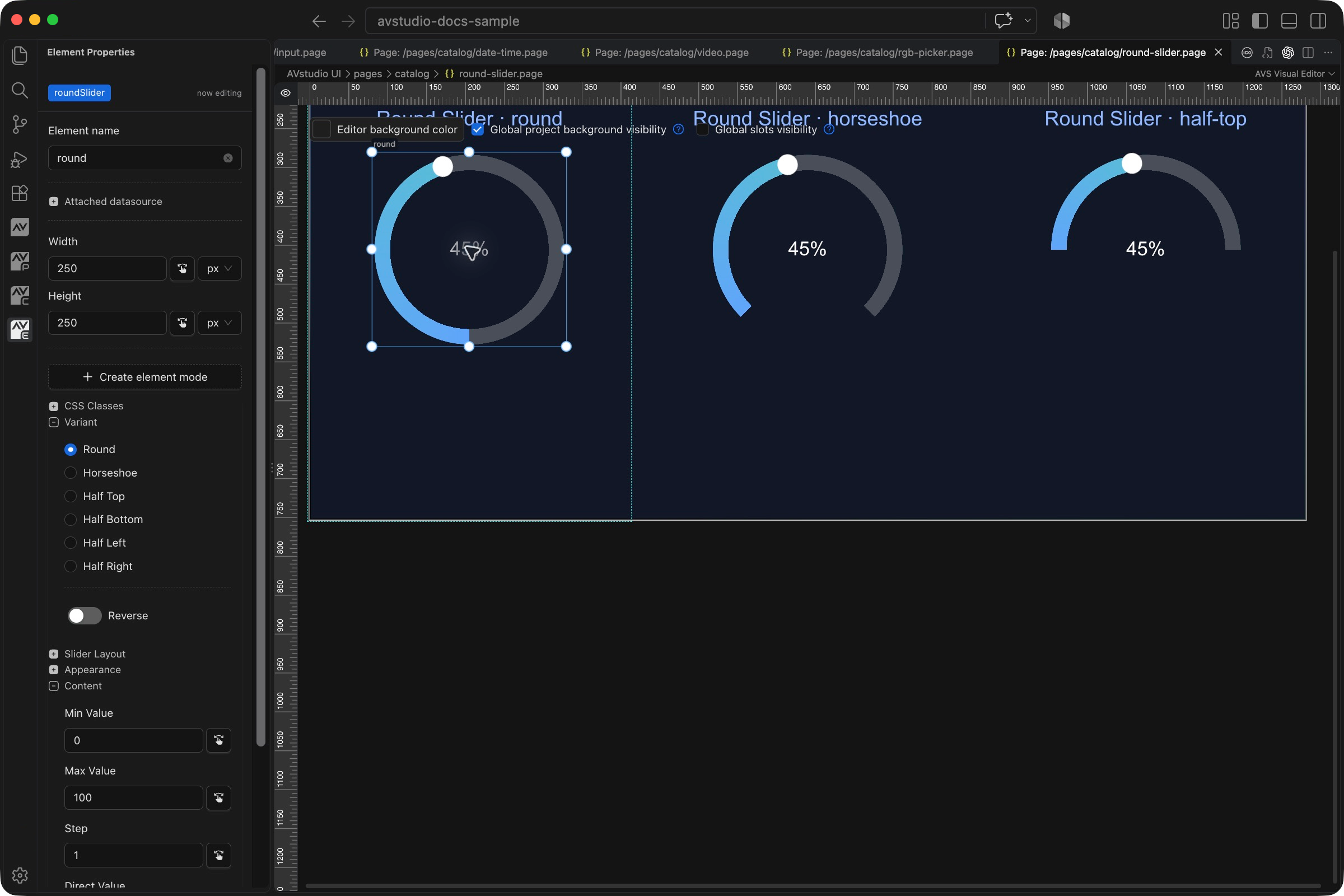1344x896 pixels.
Task: Click the Editor background color swatch
Action: coord(321,130)
